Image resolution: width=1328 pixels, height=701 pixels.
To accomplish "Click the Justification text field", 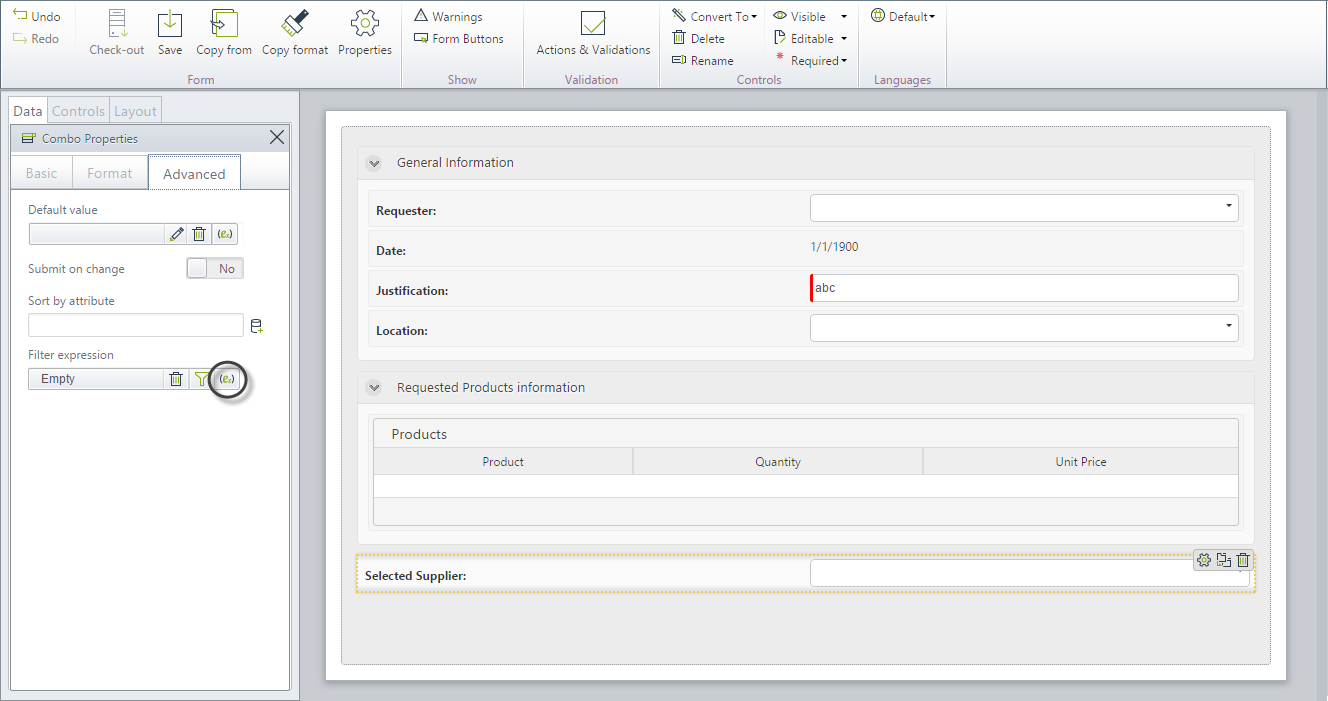I will (1024, 288).
